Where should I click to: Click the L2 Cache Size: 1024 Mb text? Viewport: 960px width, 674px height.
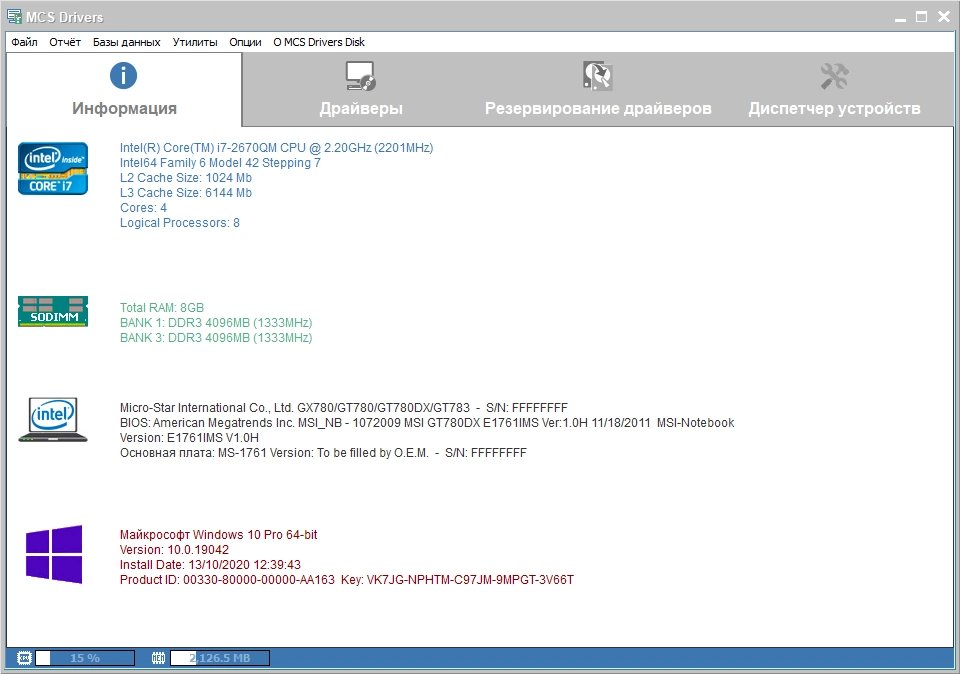[186, 178]
